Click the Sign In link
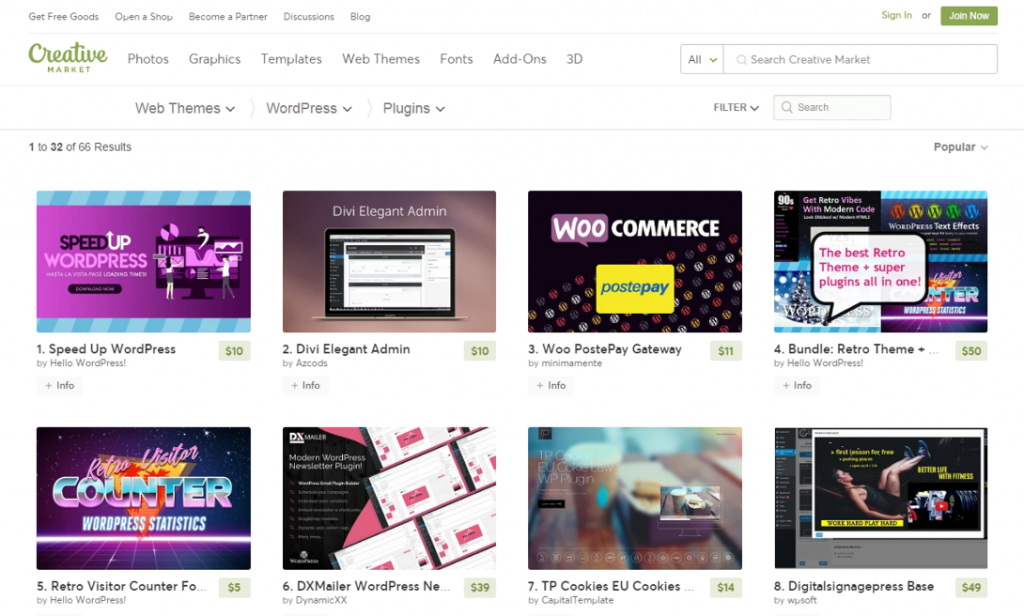The image size is (1024, 616). coord(897,15)
